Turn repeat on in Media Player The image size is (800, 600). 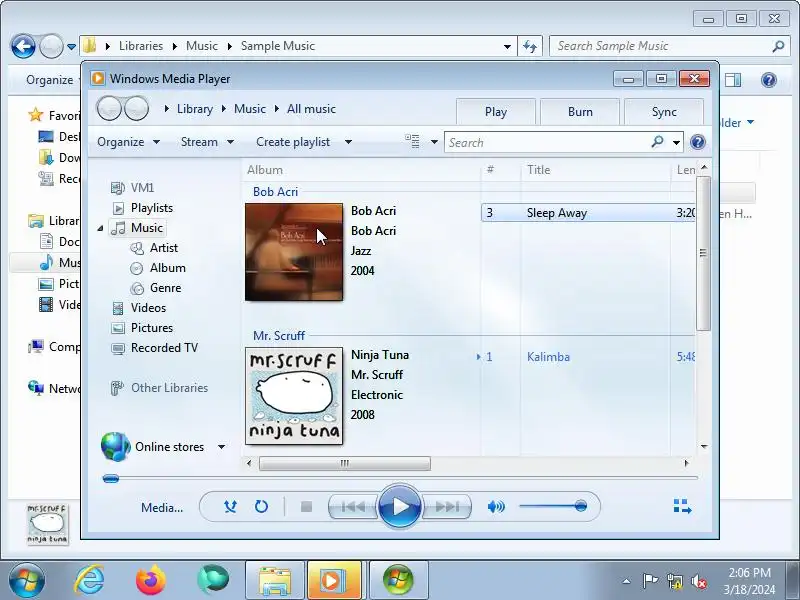tap(261, 507)
